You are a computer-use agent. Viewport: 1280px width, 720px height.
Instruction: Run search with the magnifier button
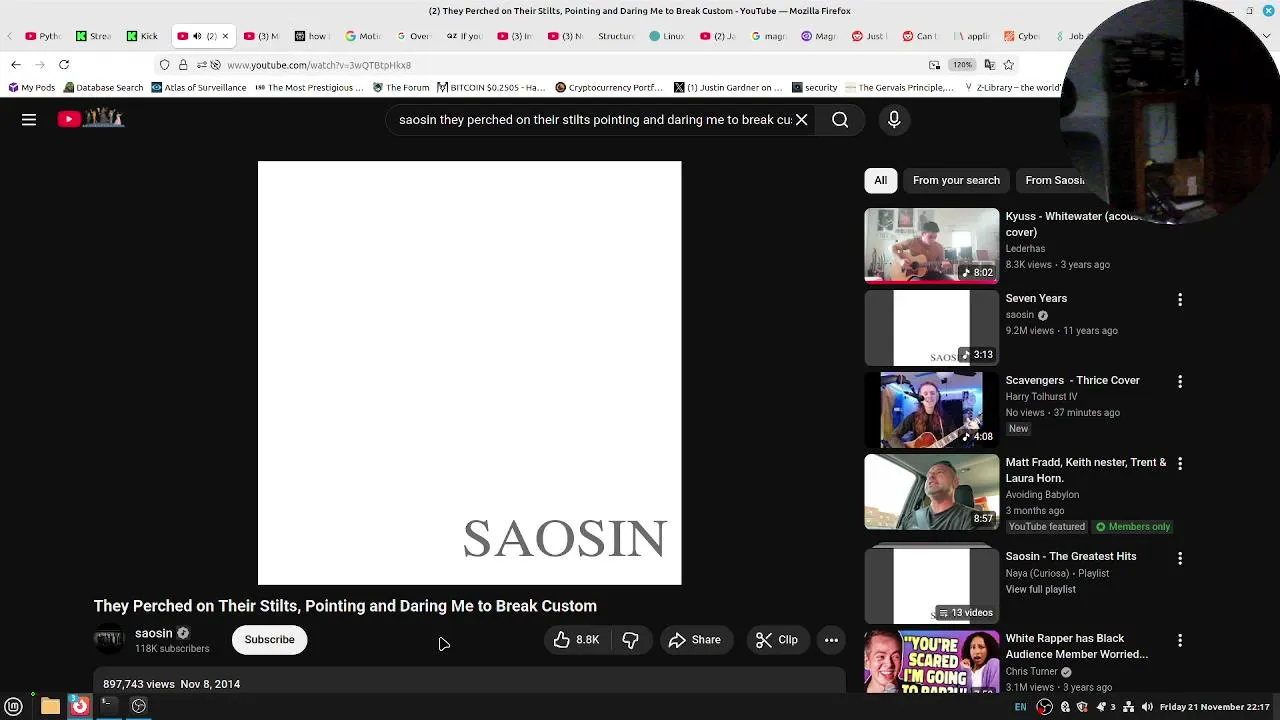coord(840,120)
